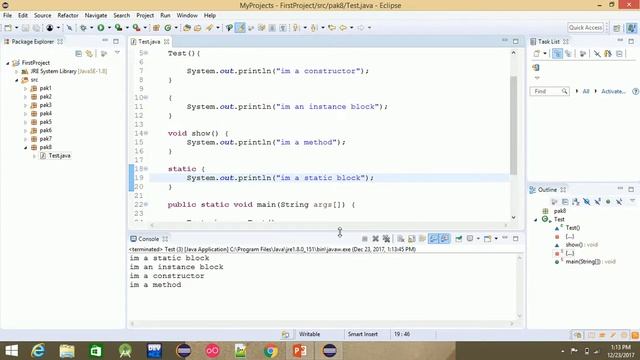Screen dimensions: 640x360
Task: Click Remove All Terminated Launches double-X icon
Action: tap(386, 239)
